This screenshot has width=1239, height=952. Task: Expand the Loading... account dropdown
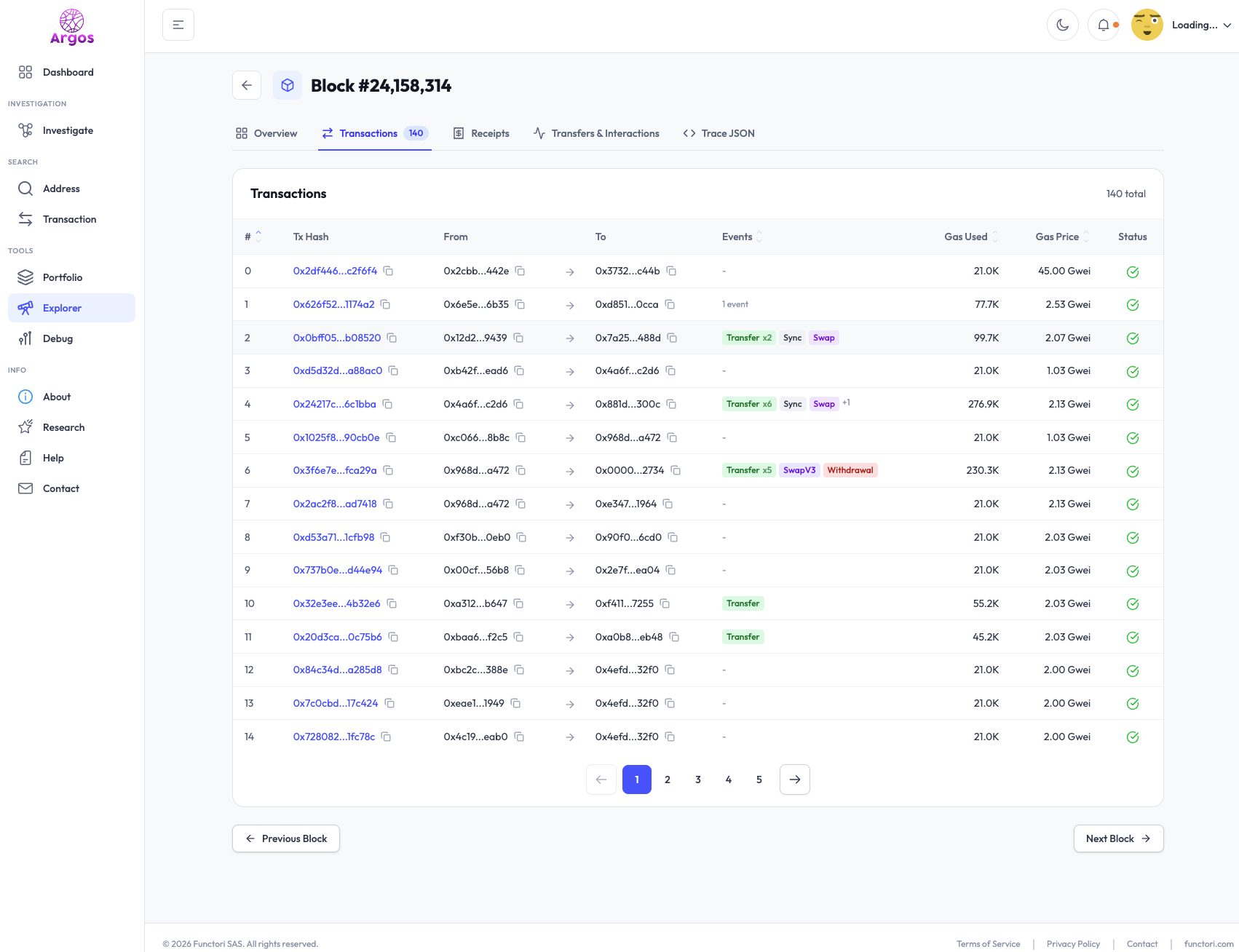click(x=1201, y=25)
